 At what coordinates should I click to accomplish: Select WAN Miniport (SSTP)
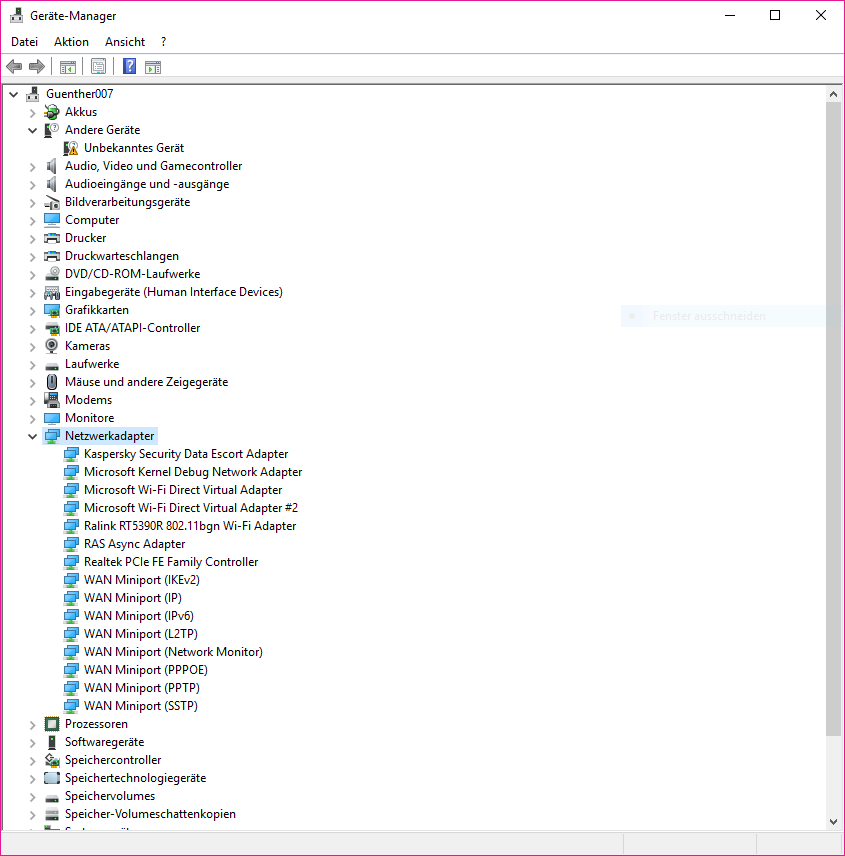(x=140, y=706)
